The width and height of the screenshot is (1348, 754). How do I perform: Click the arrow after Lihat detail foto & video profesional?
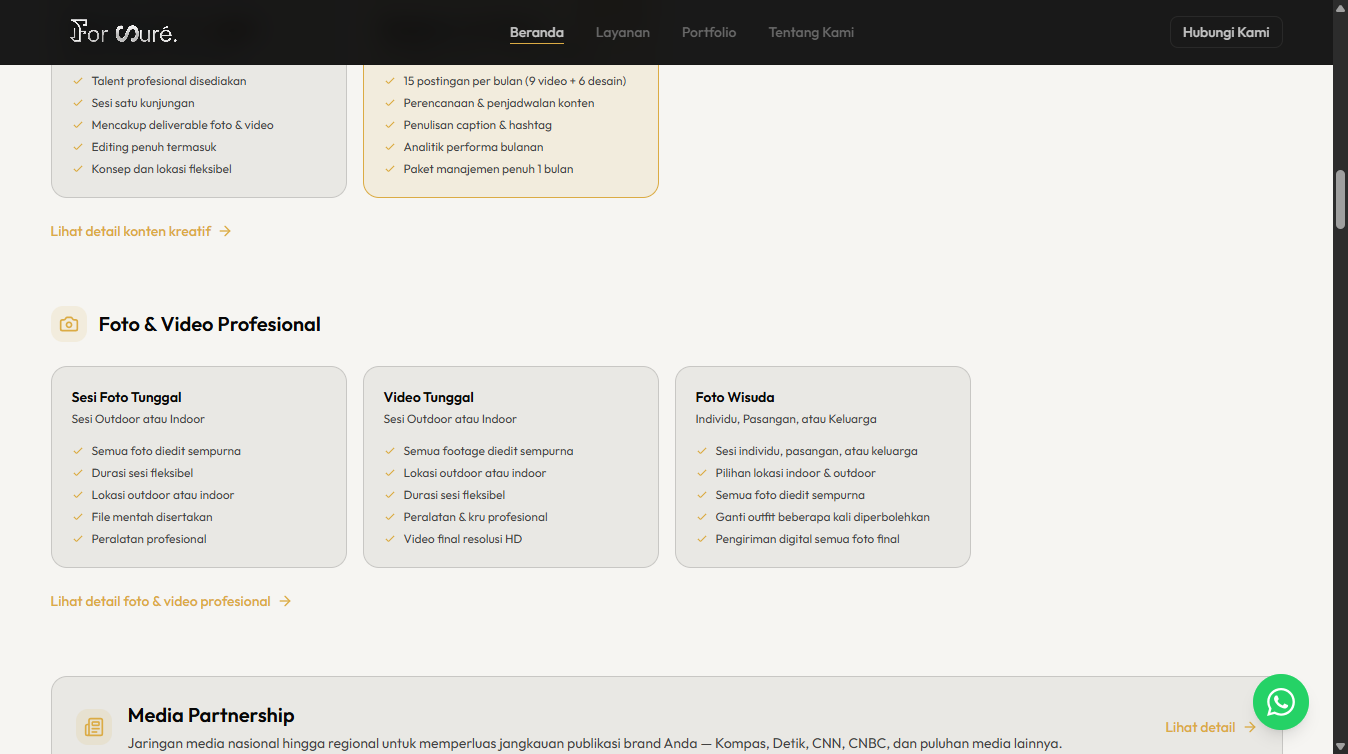285,601
